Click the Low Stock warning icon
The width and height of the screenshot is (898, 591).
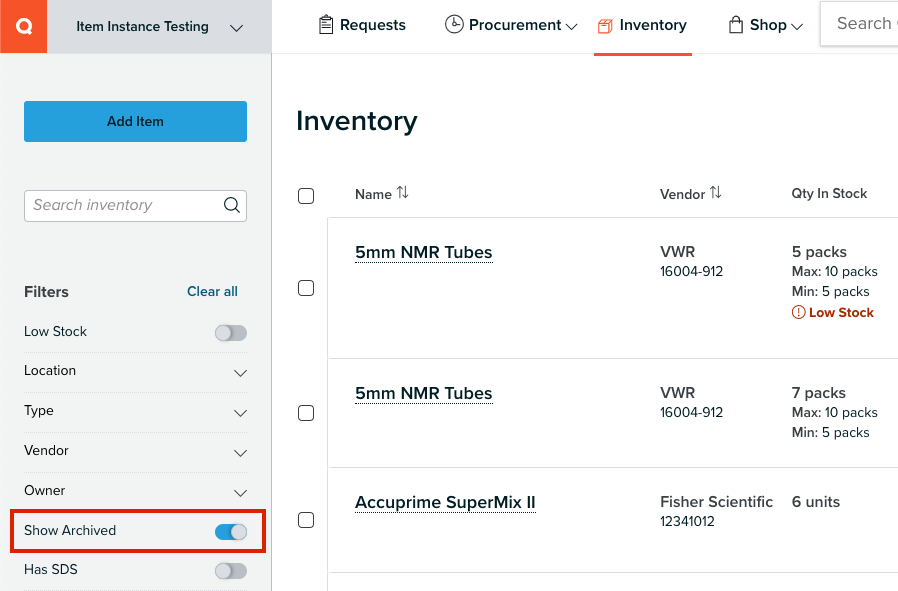798,312
